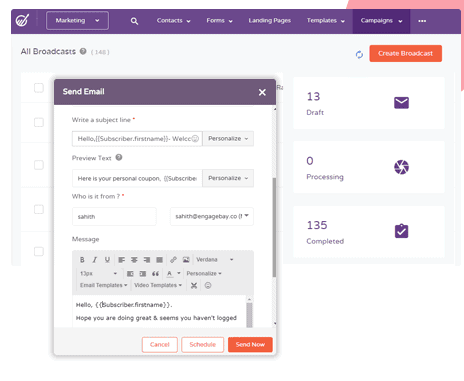Click into the subject line field
Screen dimensions: 464x381
coord(137,139)
